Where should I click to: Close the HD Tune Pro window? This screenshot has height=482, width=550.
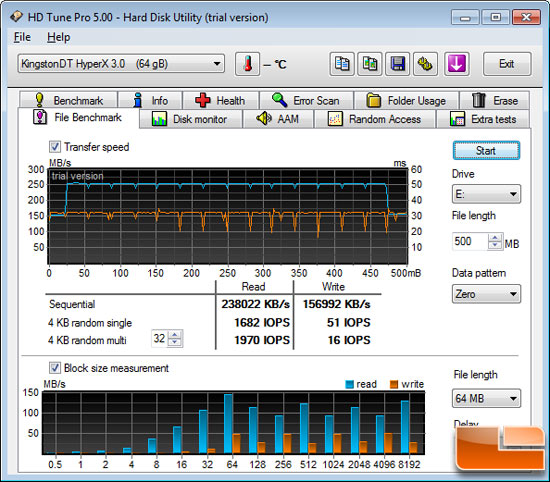(526, 17)
